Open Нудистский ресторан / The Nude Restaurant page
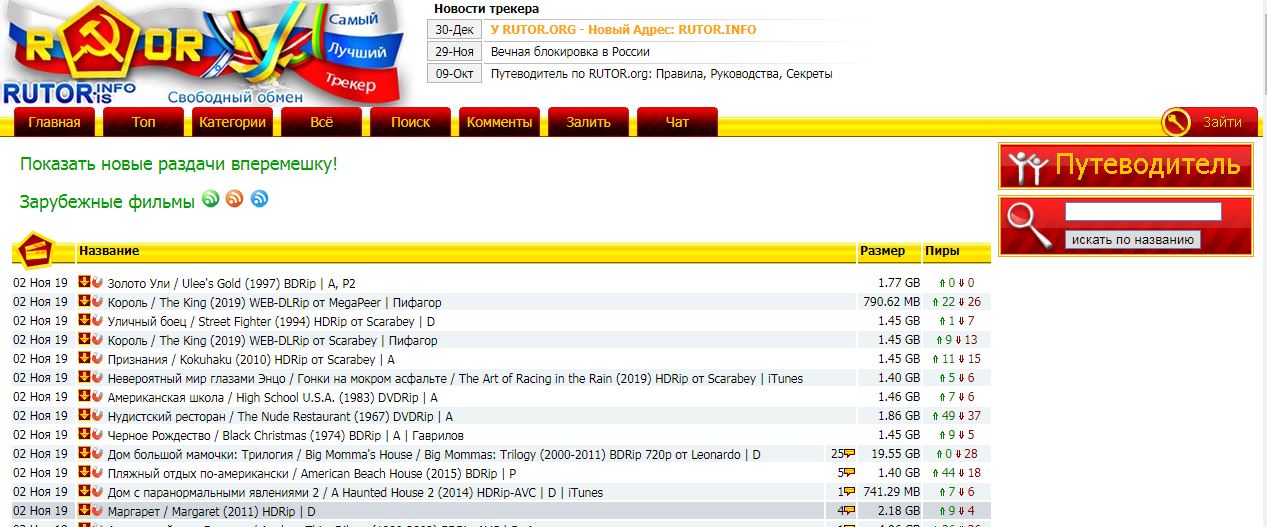This screenshot has height=527, width=1267. tap(280, 416)
